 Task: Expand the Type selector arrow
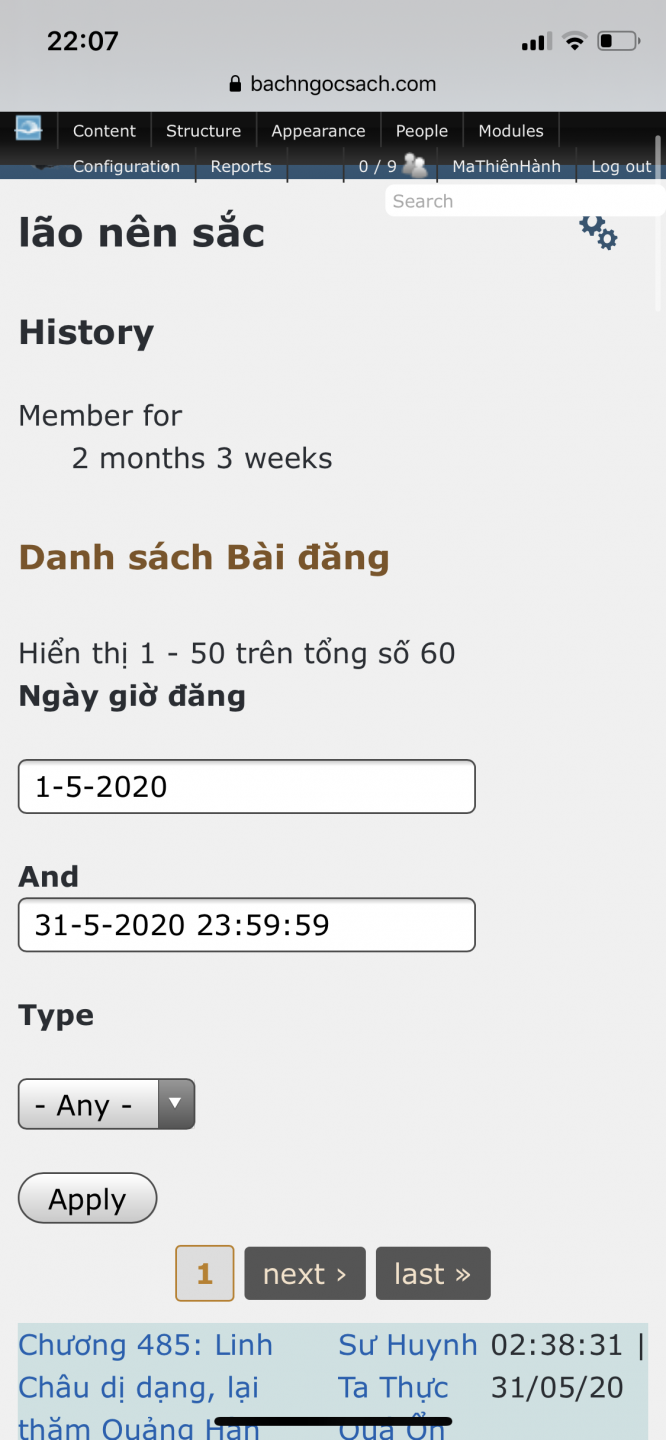(177, 1104)
